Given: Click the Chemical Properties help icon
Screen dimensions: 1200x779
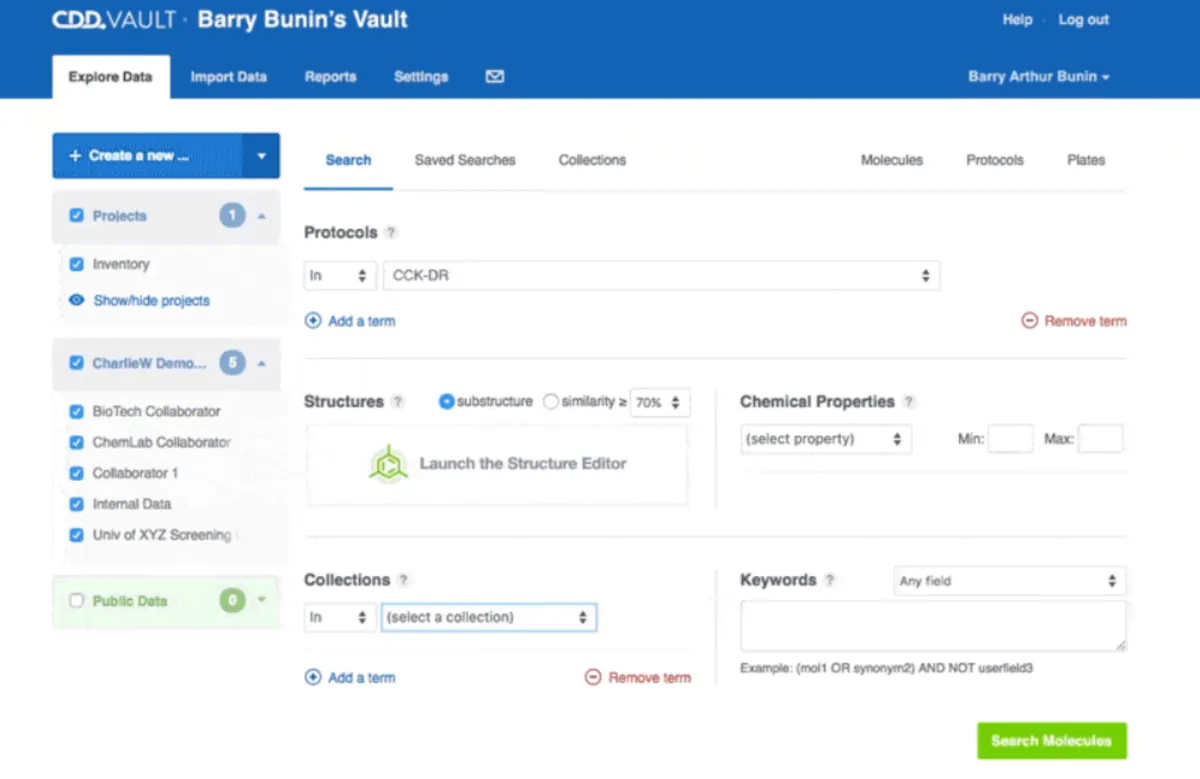Looking at the screenshot, I should [x=908, y=402].
